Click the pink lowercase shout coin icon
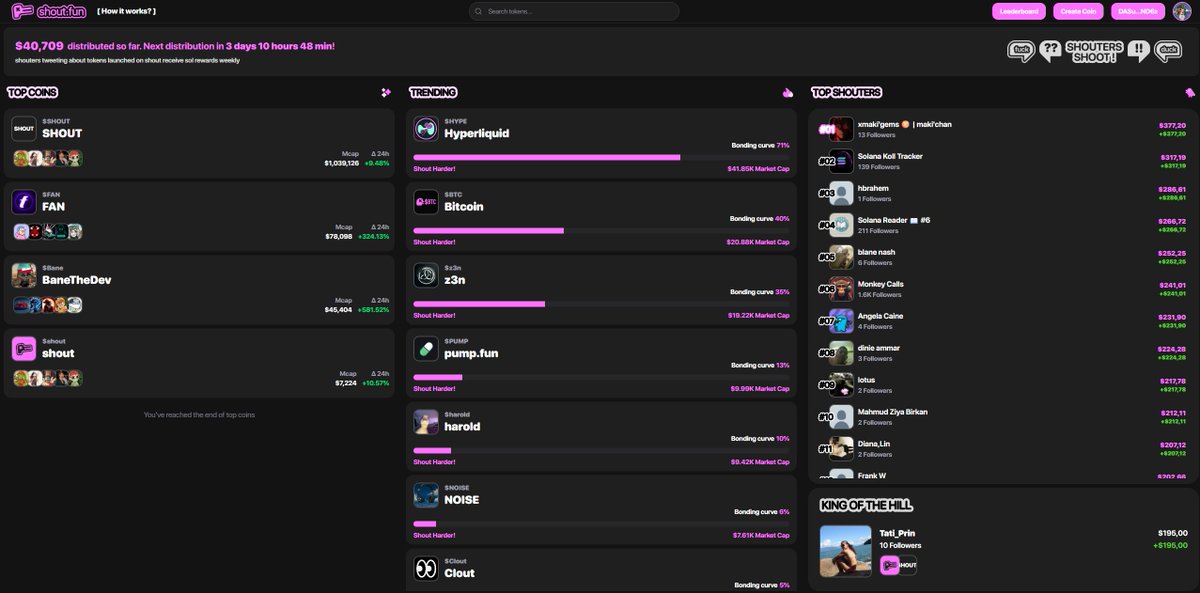 24,348
